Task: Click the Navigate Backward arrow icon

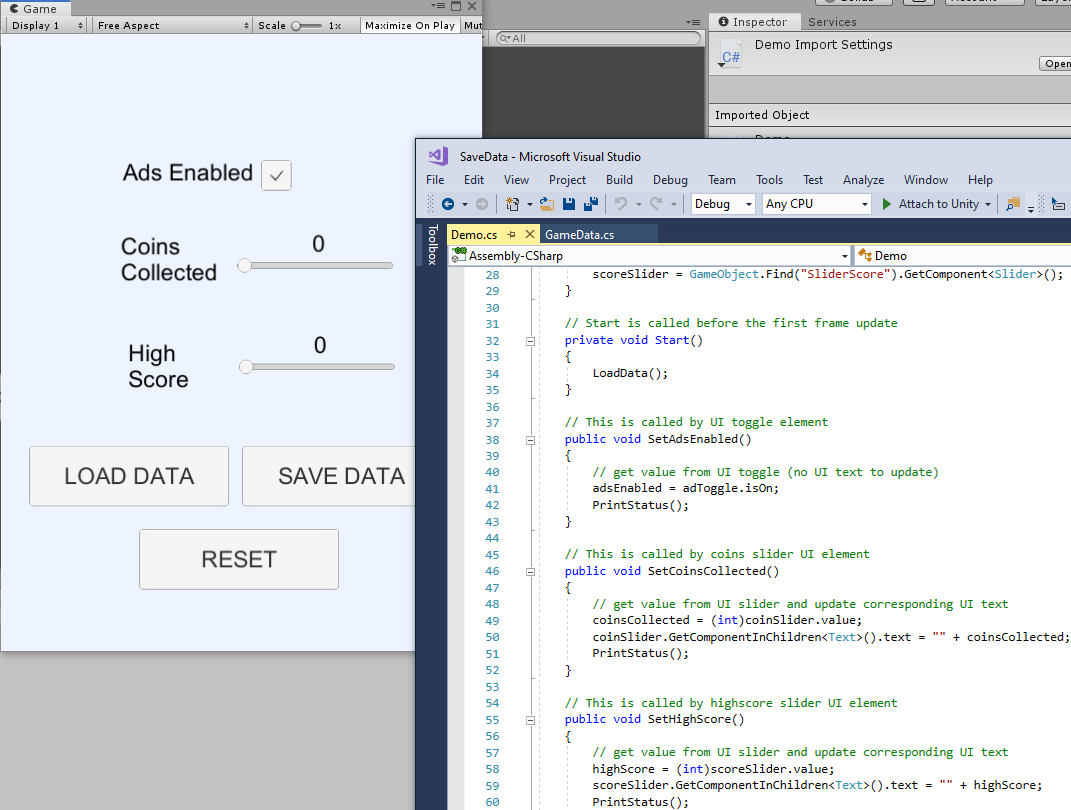Action: tap(448, 203)
